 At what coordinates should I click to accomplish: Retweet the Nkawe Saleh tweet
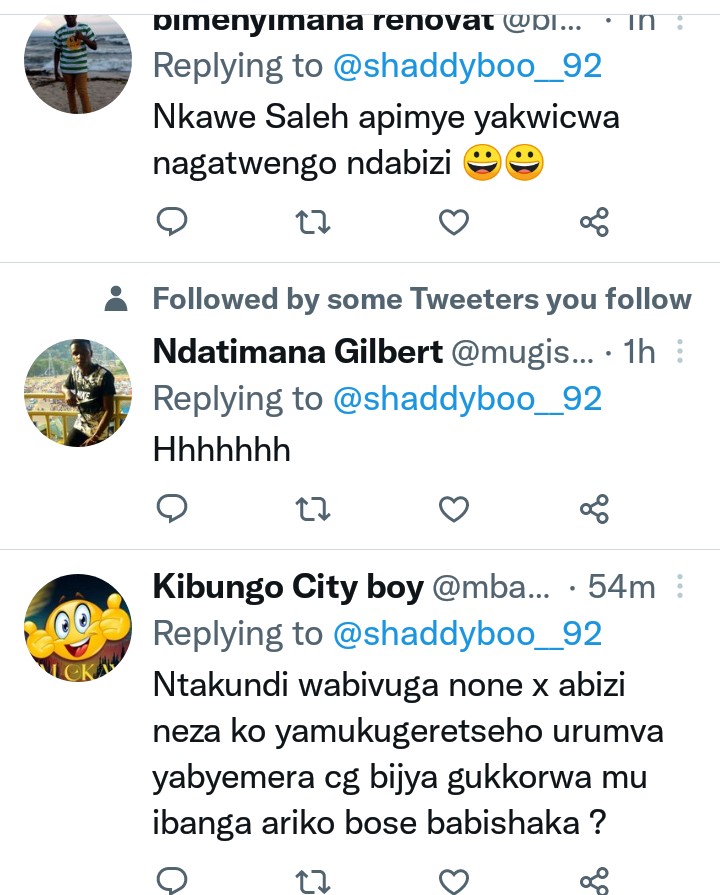(314, 222)
